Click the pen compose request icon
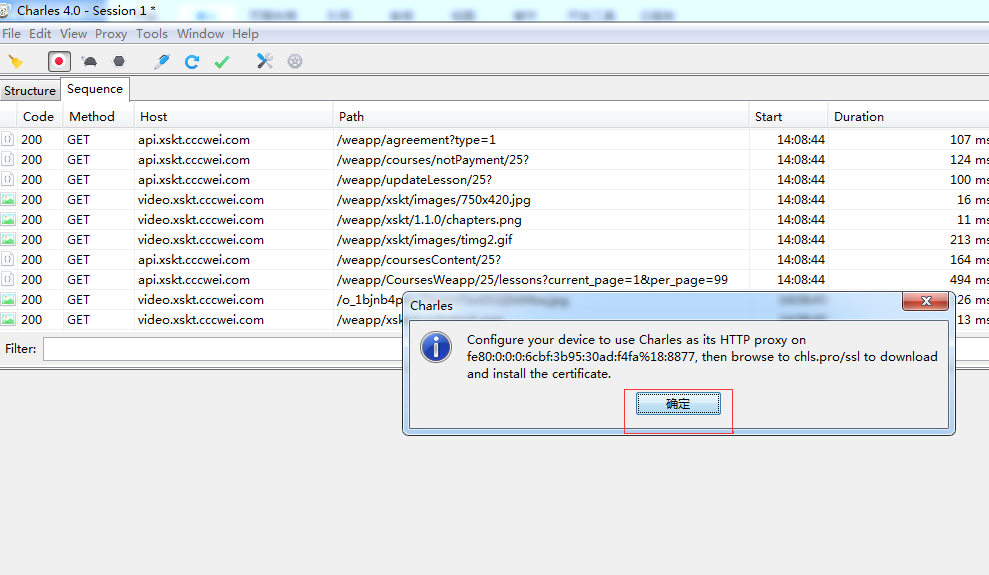The image size is (989, 575). coord(162,61)
